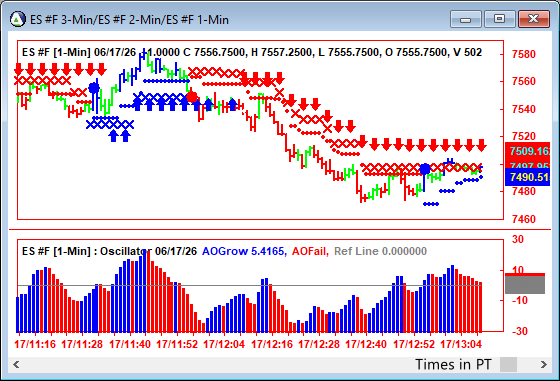Click the price chart header text ES #F [1-Min]
This screenshot has width=560, height=381.
coord(56,52)
